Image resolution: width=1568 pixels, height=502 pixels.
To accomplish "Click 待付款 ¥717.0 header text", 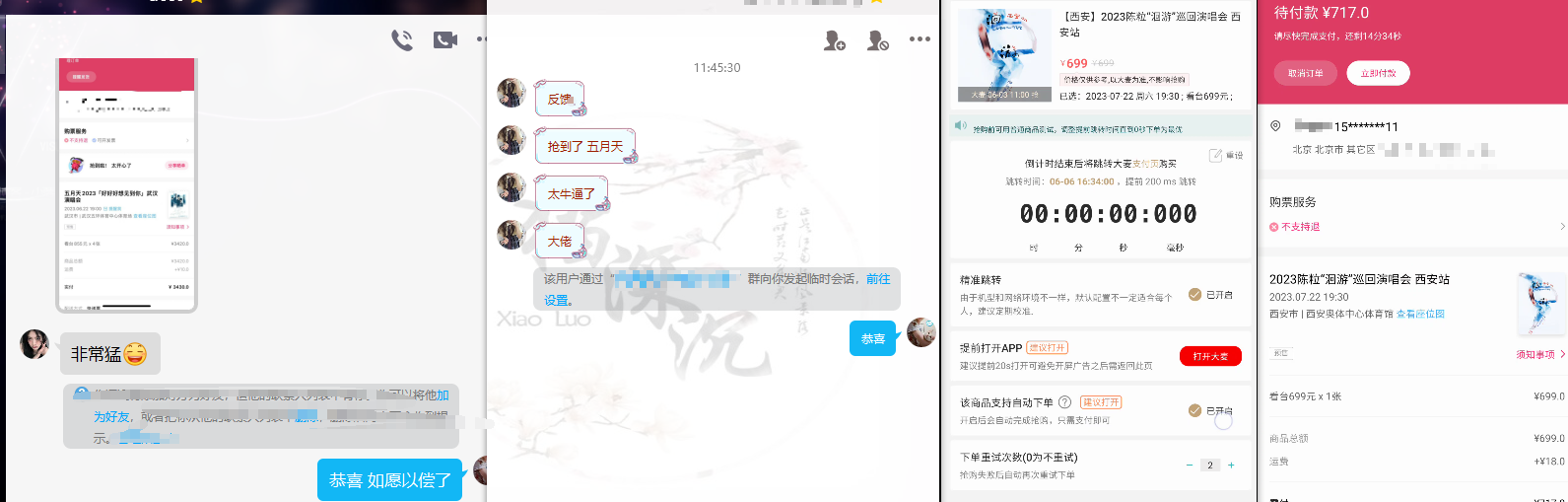I will (x=1321, y=13).
